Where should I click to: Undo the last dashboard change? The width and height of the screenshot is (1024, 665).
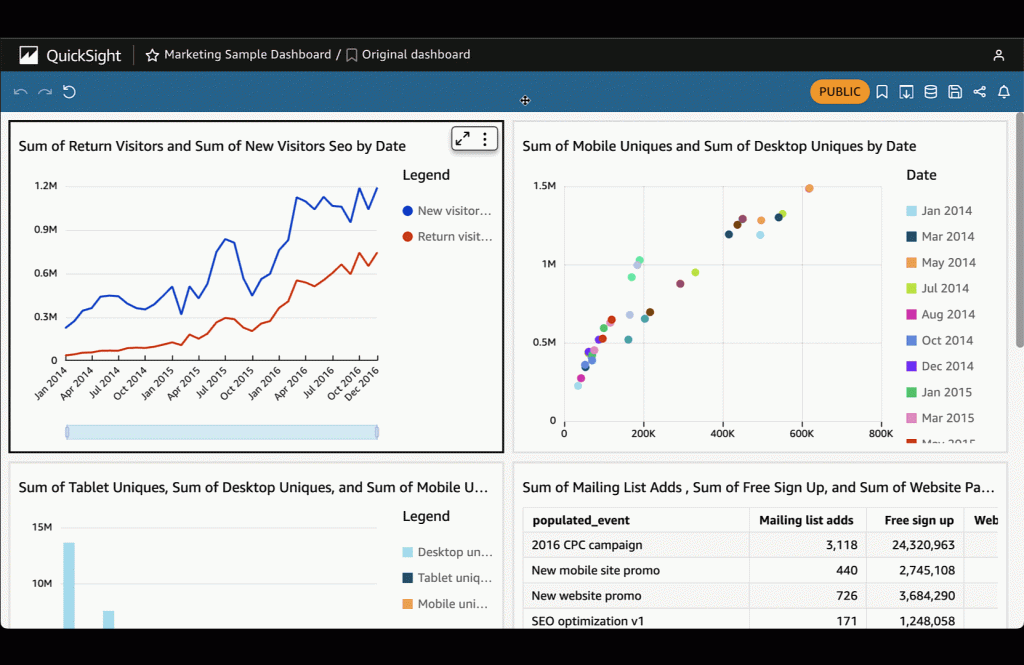click(x=20, y=91)
